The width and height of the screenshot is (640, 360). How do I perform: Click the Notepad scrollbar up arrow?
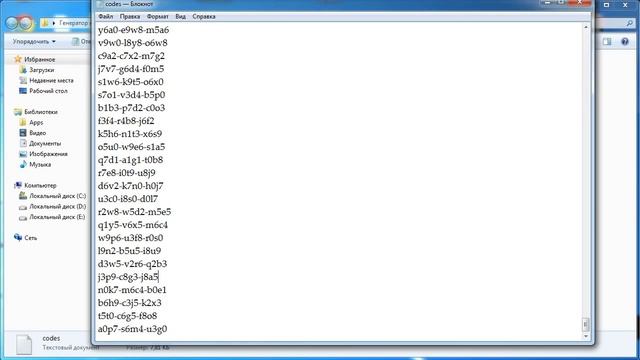tap(586, 27)
